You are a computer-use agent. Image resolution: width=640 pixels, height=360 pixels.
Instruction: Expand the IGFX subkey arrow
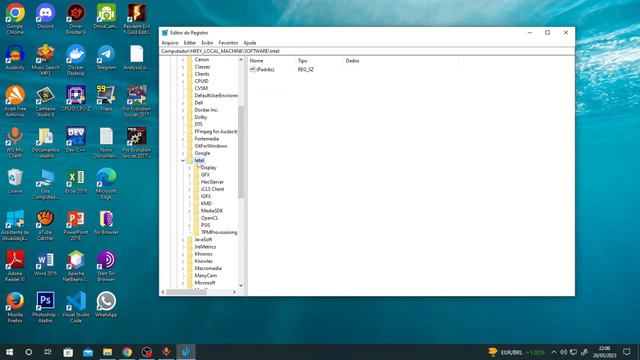189,197
